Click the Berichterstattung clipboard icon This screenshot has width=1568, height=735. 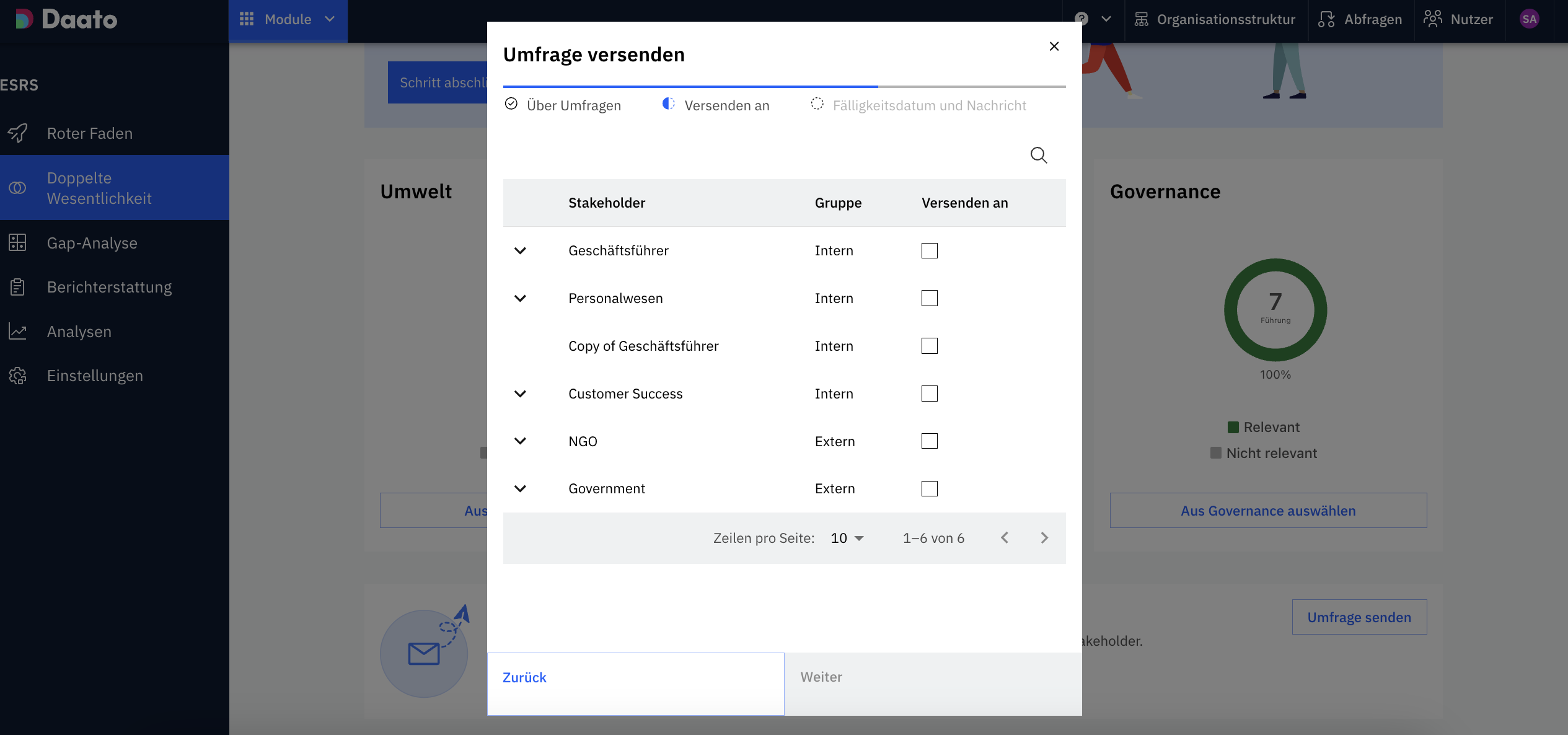(17, 287)
